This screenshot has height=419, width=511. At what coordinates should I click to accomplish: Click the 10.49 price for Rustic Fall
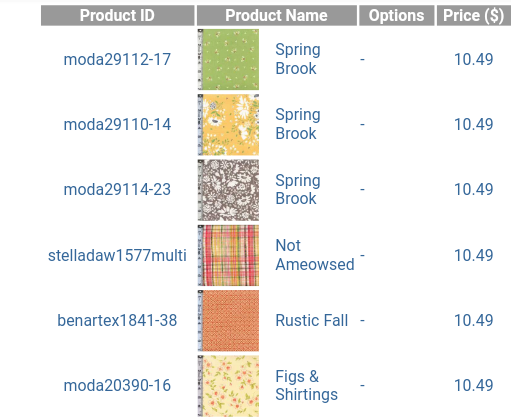pyautogui.click(x=474, y=320)
